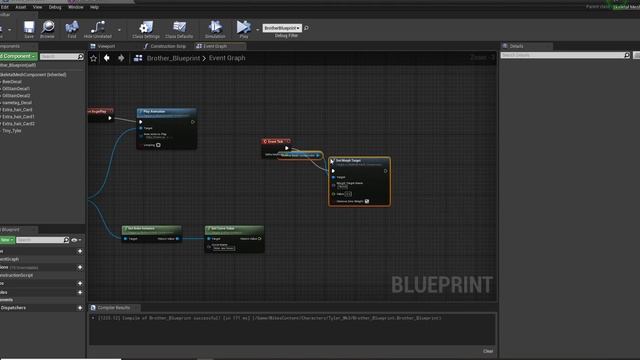This screenshot has width=640, height=360.
Task: Click the Browse magnifier toolbar icon
Action: pos(47,28)
